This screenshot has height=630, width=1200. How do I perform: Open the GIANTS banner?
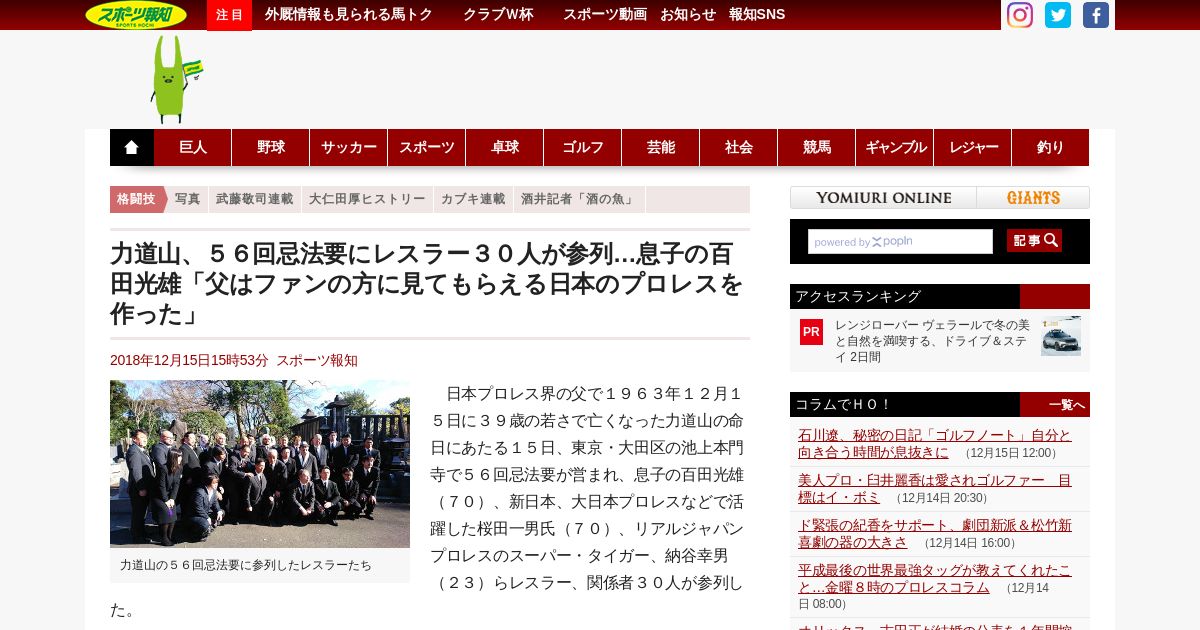coord(1033,198)
